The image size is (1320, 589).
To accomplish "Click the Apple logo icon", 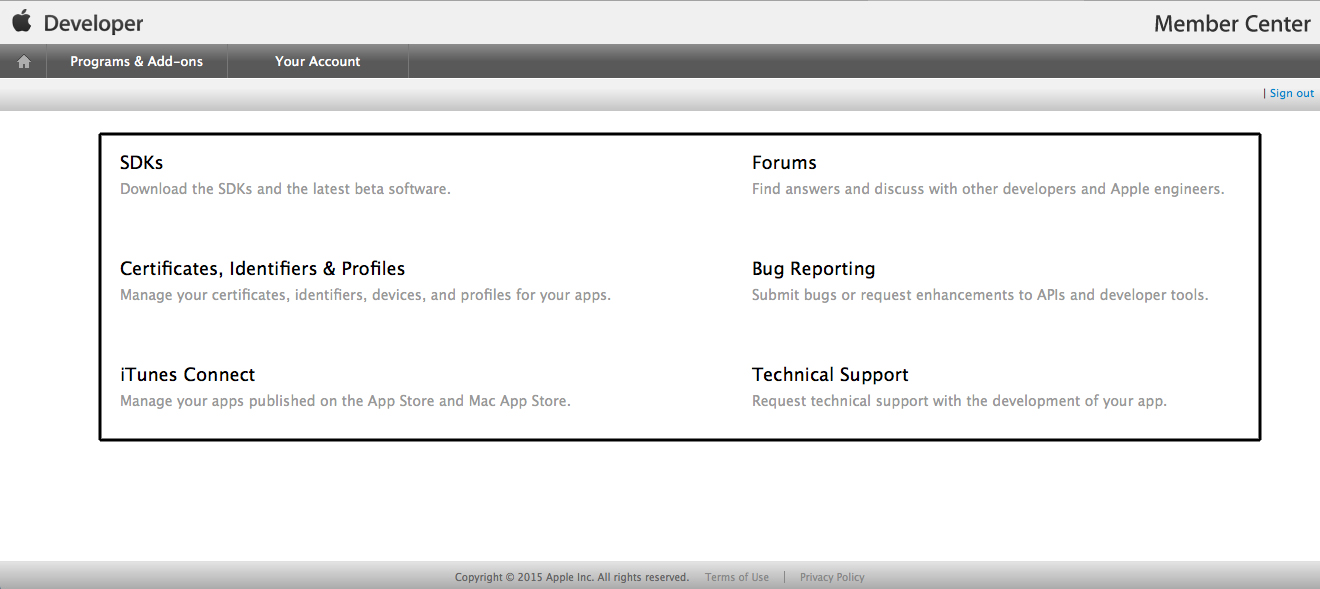I will click(21, 21).
